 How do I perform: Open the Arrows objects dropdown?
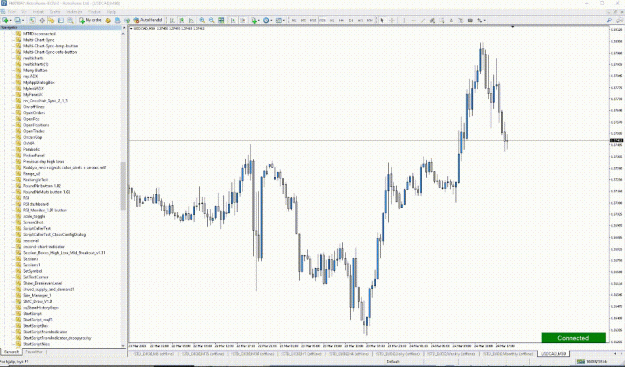[x=481, y=20]
